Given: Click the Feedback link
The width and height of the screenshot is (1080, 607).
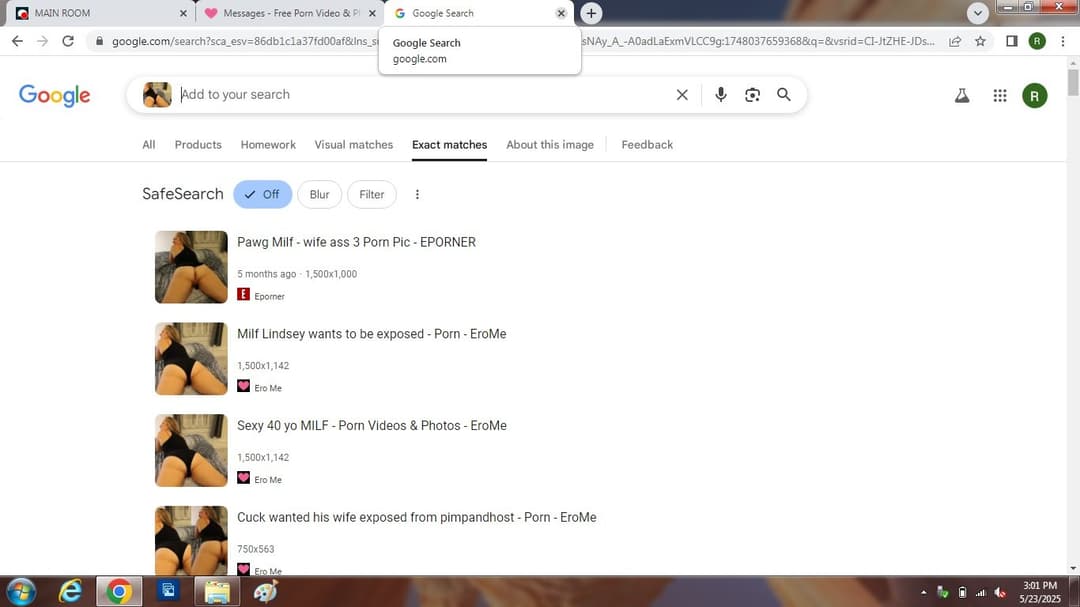Looking at the screenshot, I should click(x=647, y=145).
